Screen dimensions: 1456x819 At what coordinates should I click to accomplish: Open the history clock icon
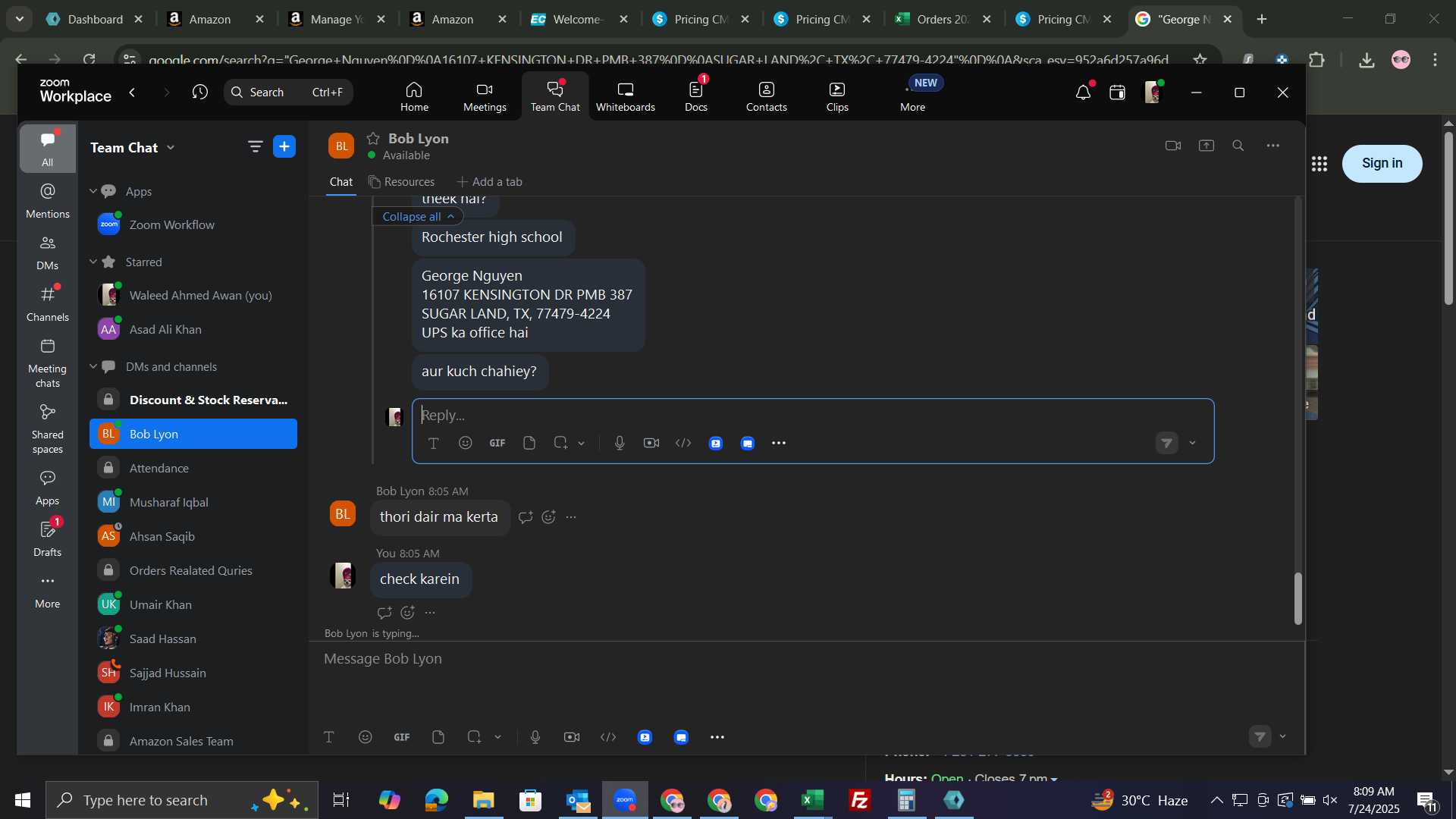[x=200, y=92]
